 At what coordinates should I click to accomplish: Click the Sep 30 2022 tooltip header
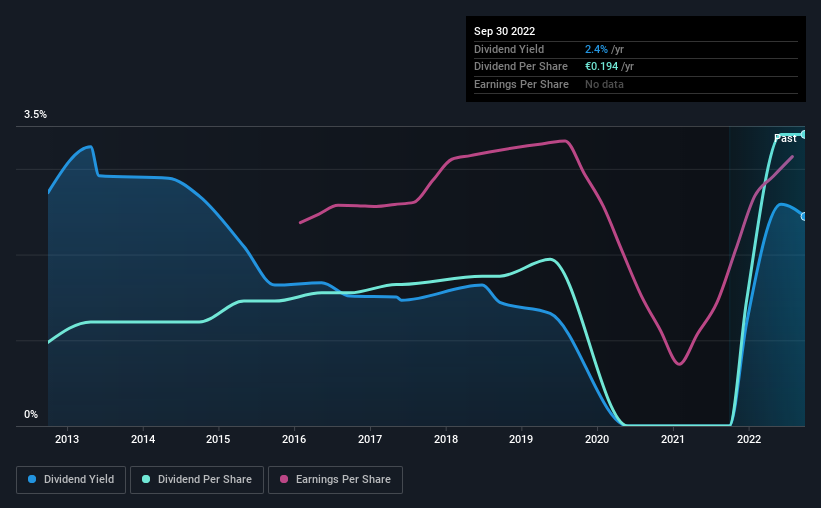[504, 31]
